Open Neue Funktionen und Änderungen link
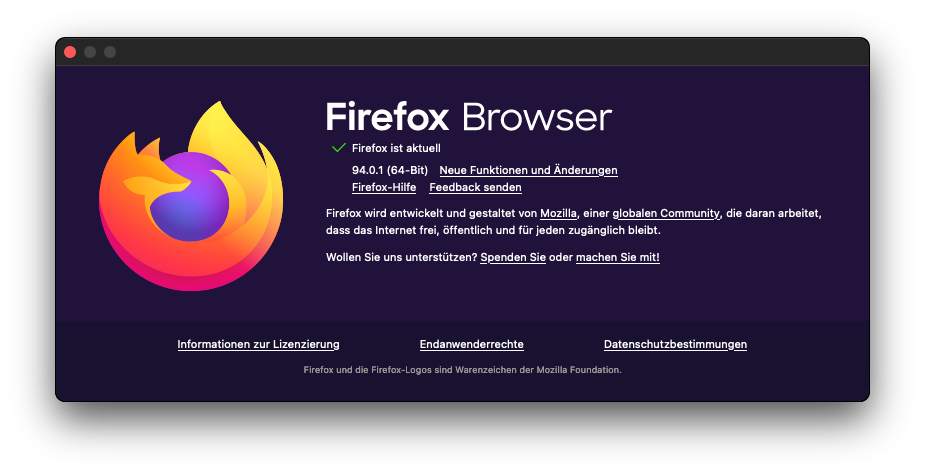Viewport: 925px width, 475px height. pos(528,170)
